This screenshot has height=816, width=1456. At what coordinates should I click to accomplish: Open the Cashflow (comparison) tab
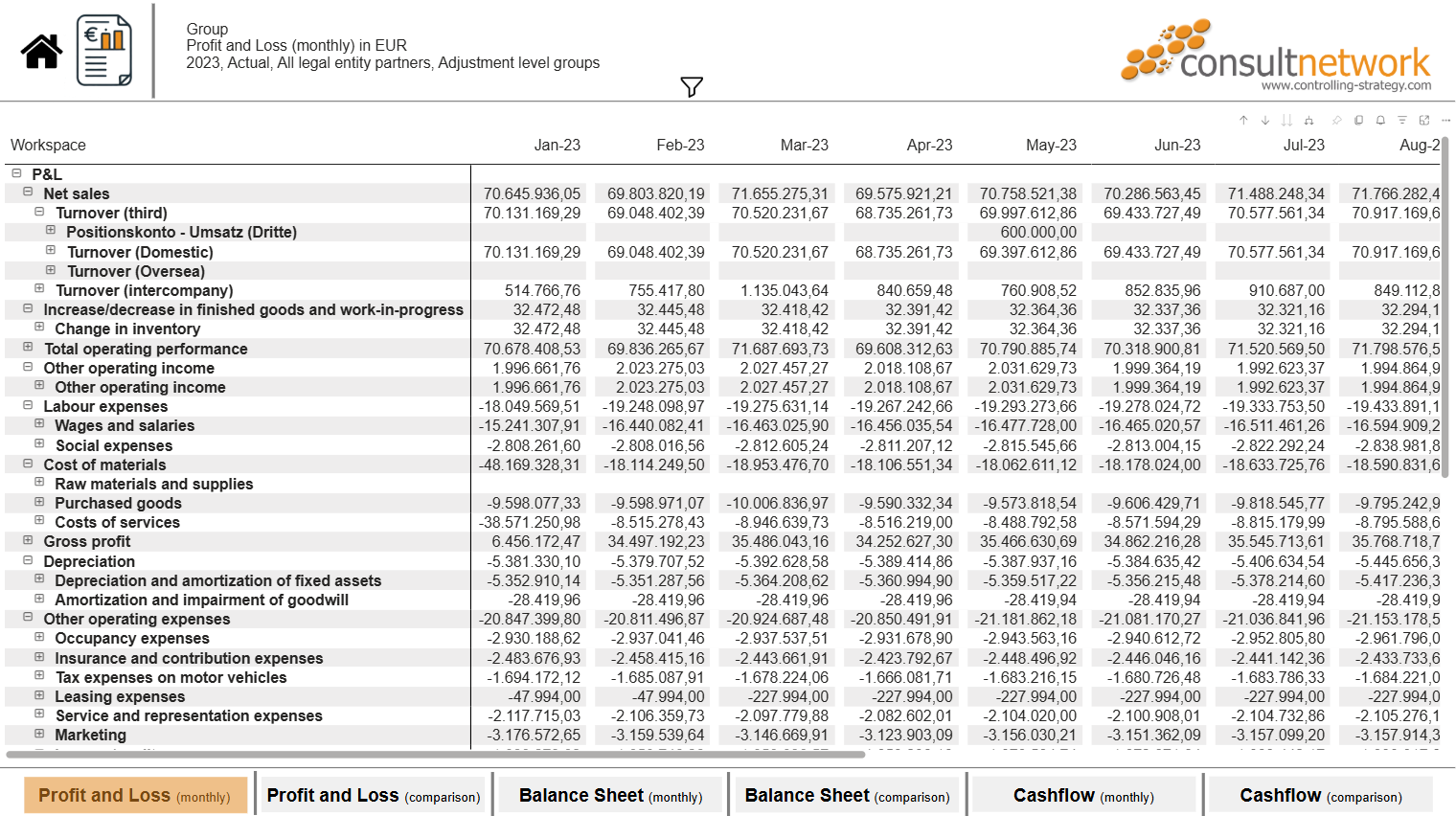click(x=1321, y=794)
